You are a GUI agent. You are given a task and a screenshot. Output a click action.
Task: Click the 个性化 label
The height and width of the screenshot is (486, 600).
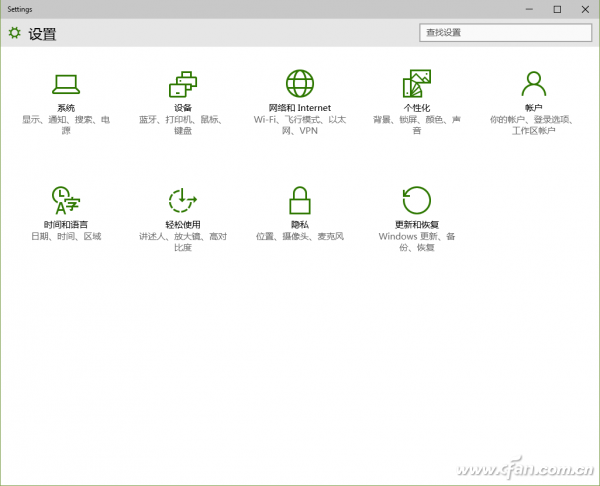(417, 108)
